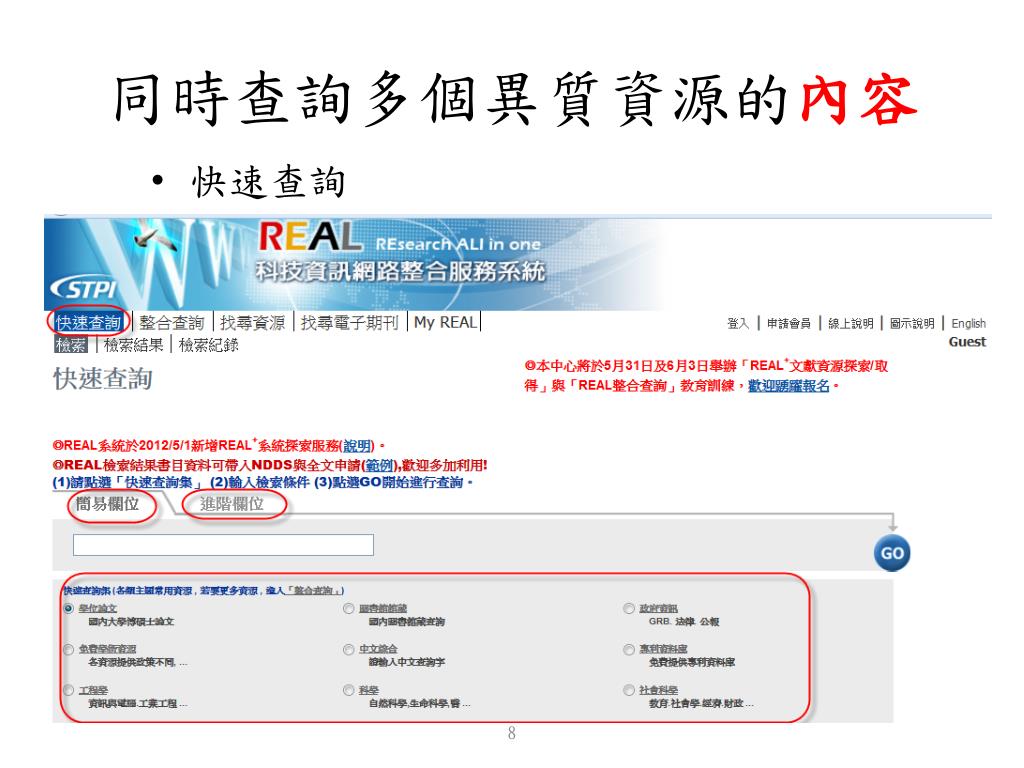Click the 免費提供專利資料庫 description text
1024x768 pixels.
pyautogui.click(x=692, y=662)
